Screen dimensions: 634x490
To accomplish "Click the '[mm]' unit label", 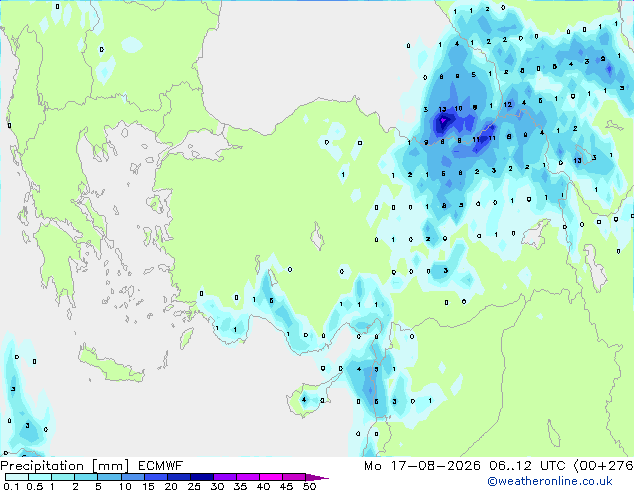I will click(x=110, y=466).
